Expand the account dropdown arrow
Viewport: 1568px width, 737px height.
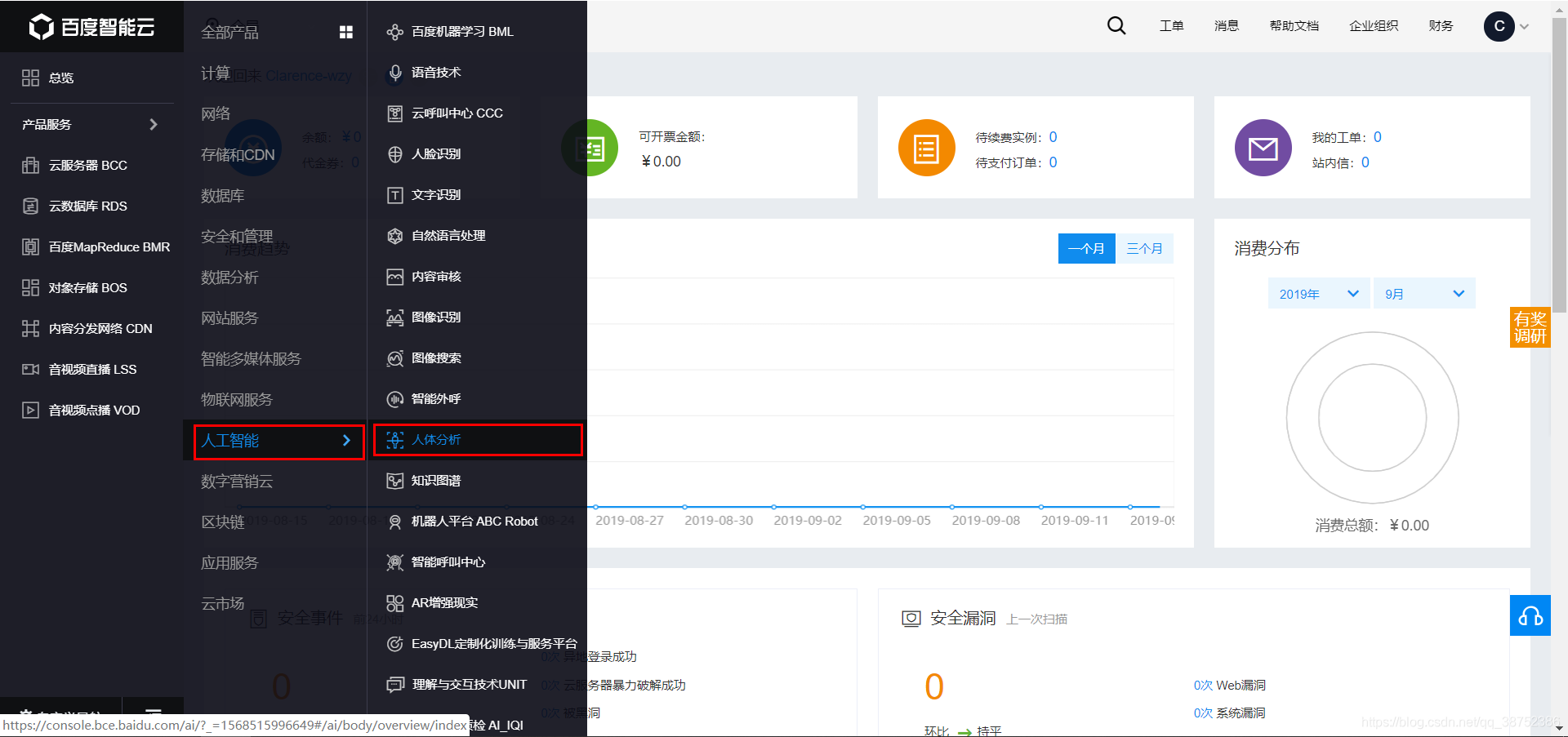(1524, 26)
